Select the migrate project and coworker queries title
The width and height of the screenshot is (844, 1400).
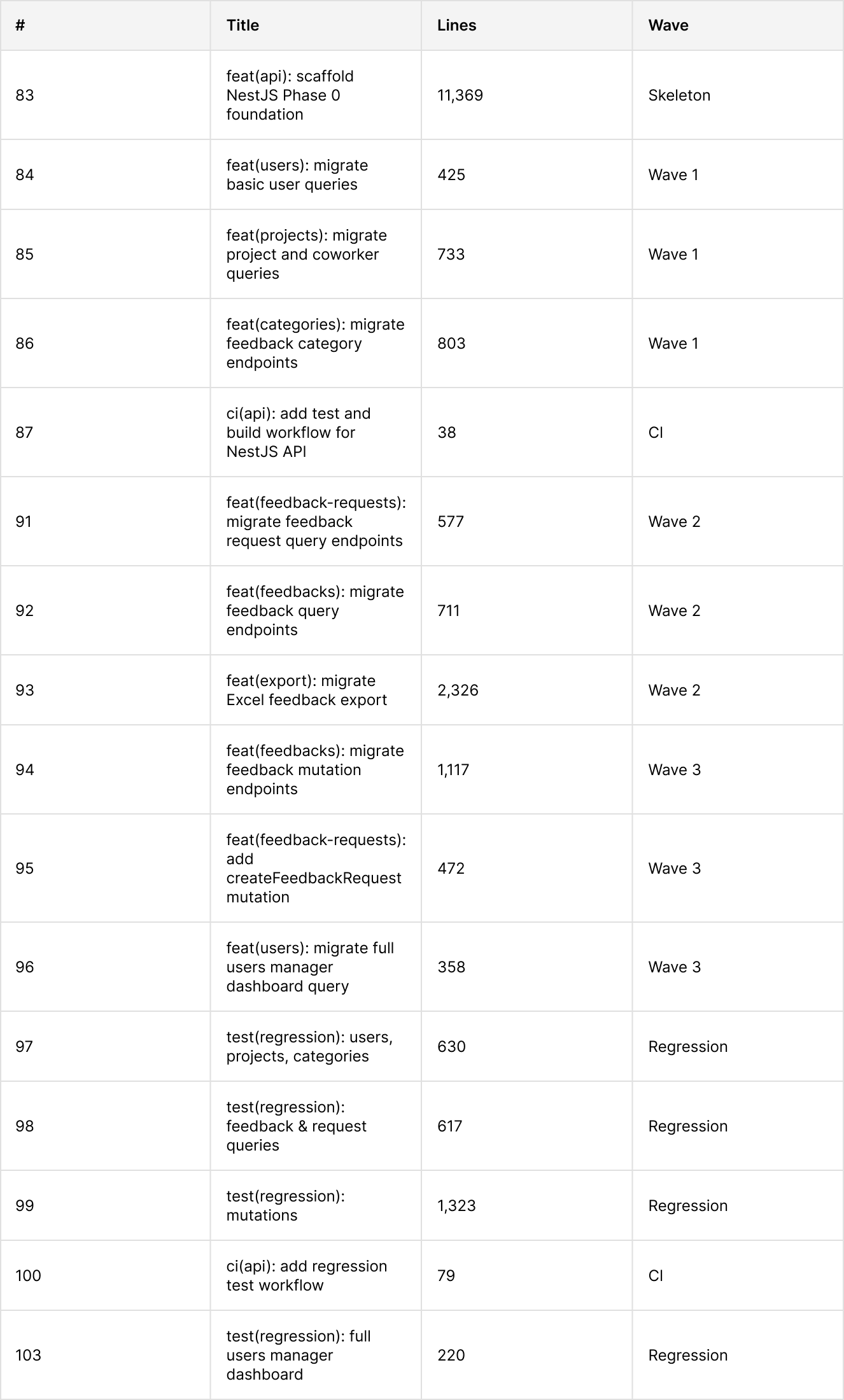(x=306, y=255)
